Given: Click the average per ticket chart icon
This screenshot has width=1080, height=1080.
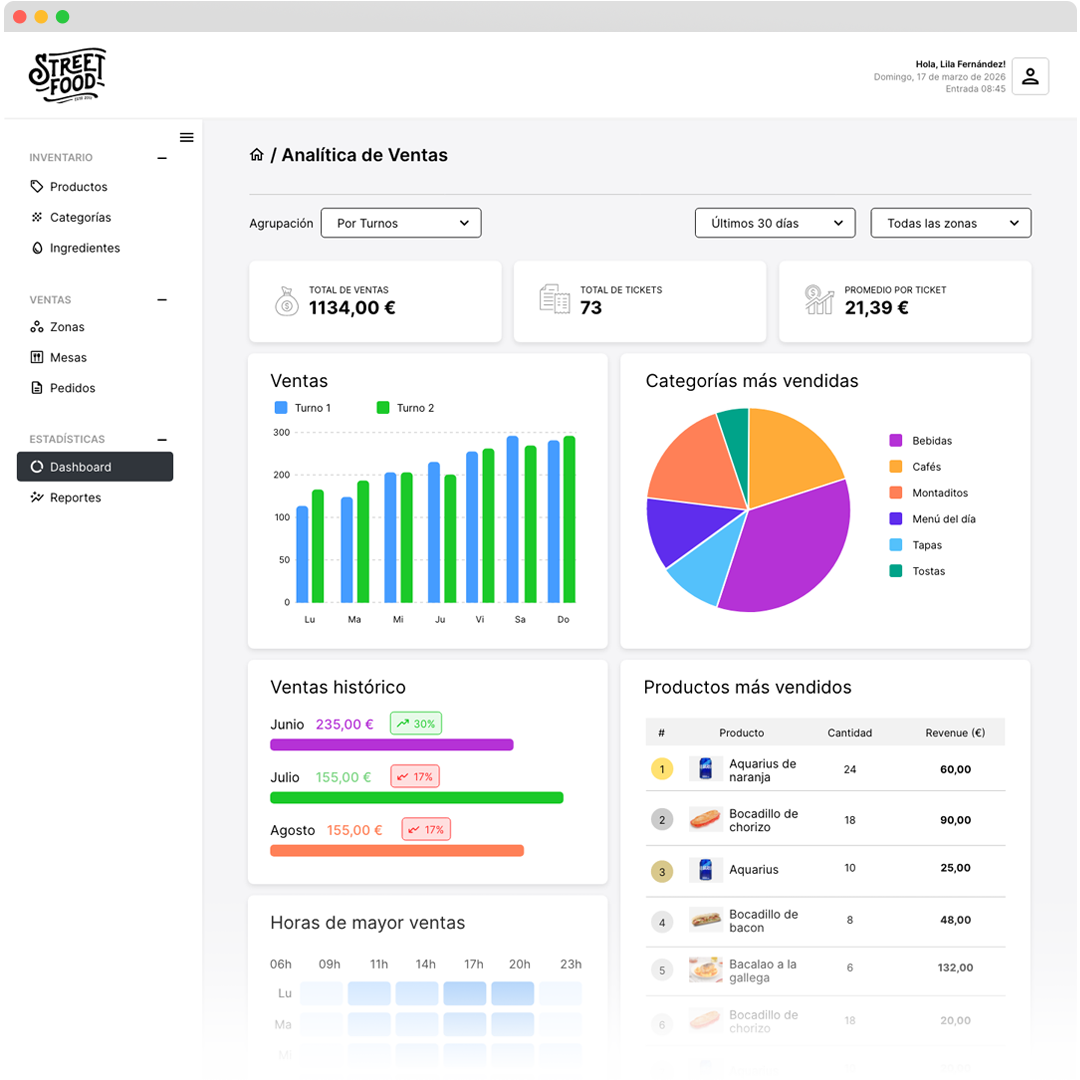Looking at the screenshot, I should (x=818, y=300).
